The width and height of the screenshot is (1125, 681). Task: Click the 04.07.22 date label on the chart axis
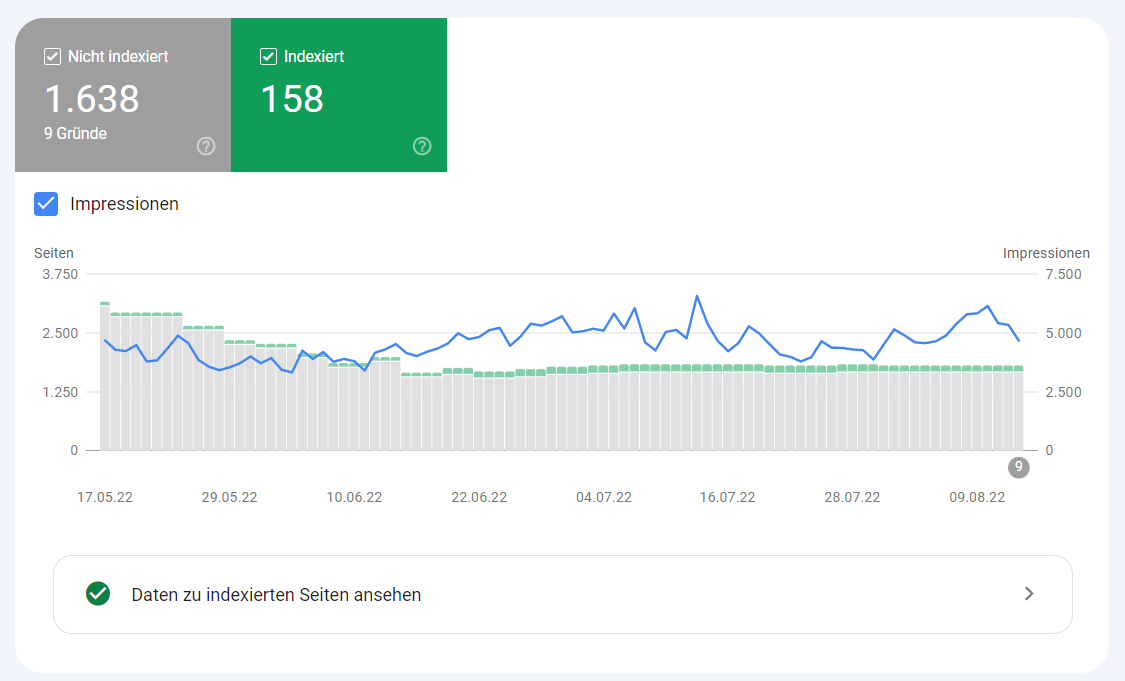(x=602, y=496)
